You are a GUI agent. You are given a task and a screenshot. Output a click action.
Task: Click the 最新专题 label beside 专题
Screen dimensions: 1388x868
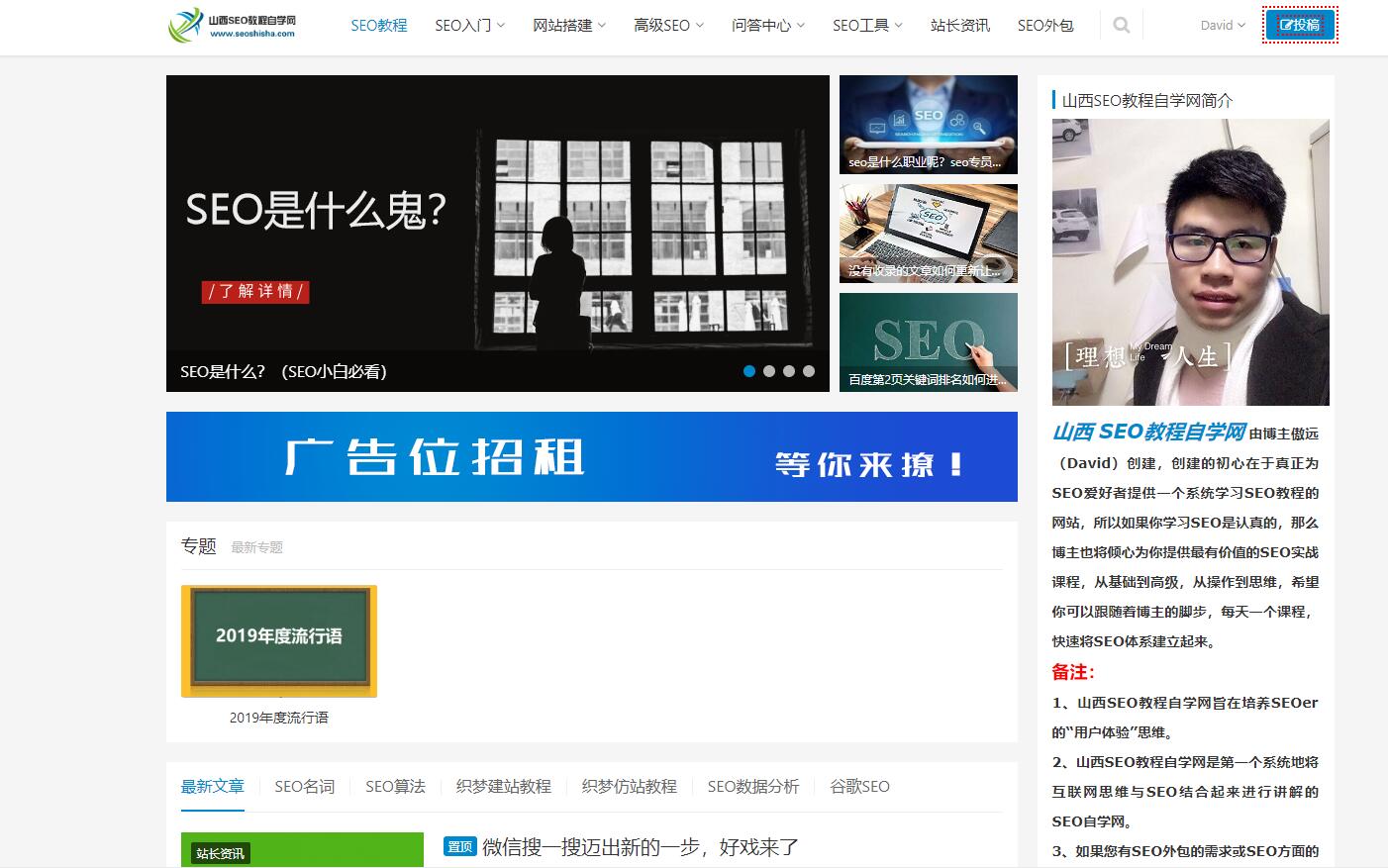(257, 547)
